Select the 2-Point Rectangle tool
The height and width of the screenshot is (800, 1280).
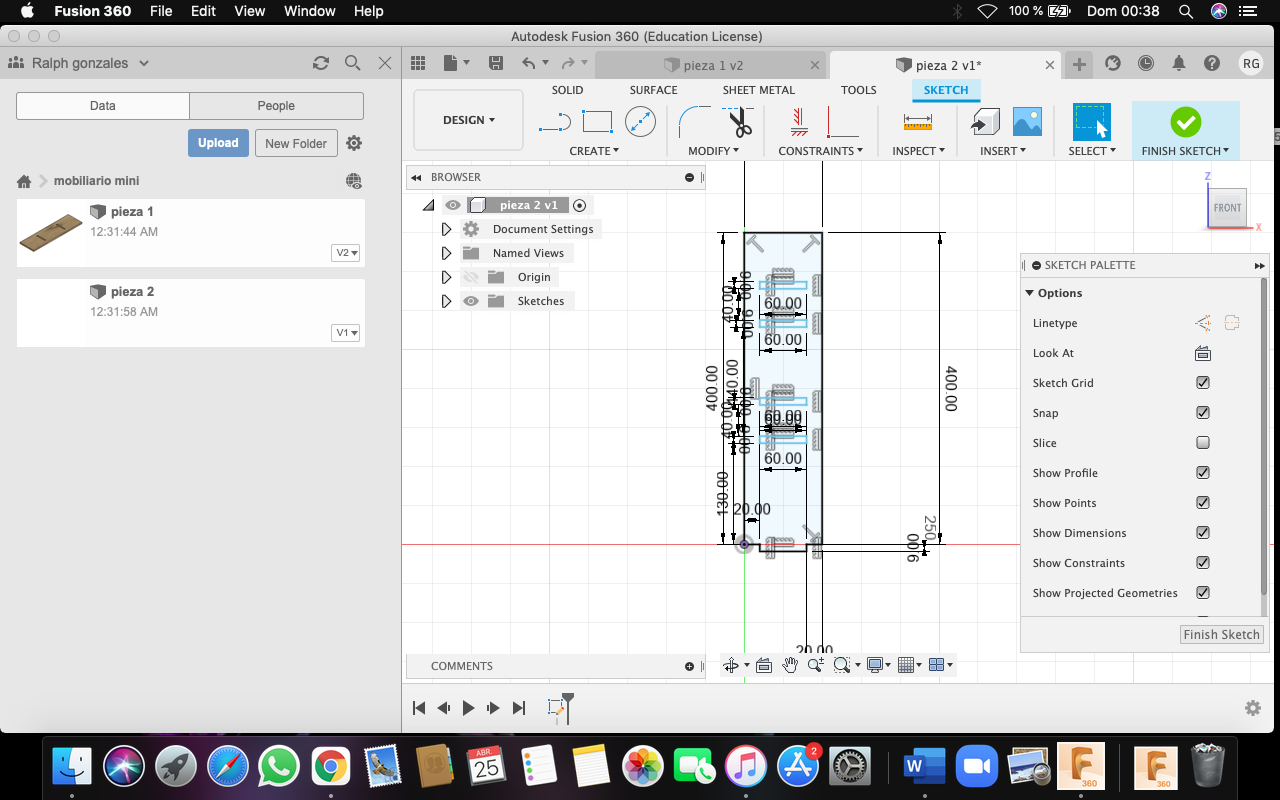(597, 123)
